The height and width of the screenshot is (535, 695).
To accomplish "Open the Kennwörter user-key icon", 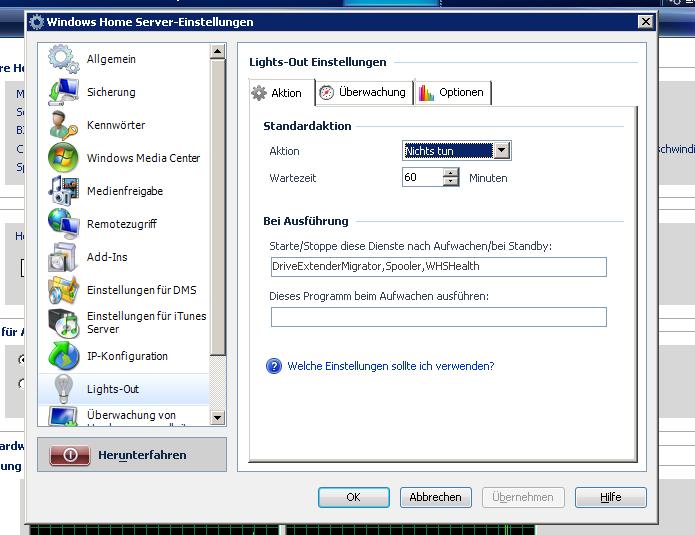I will [x=63, y=125].
